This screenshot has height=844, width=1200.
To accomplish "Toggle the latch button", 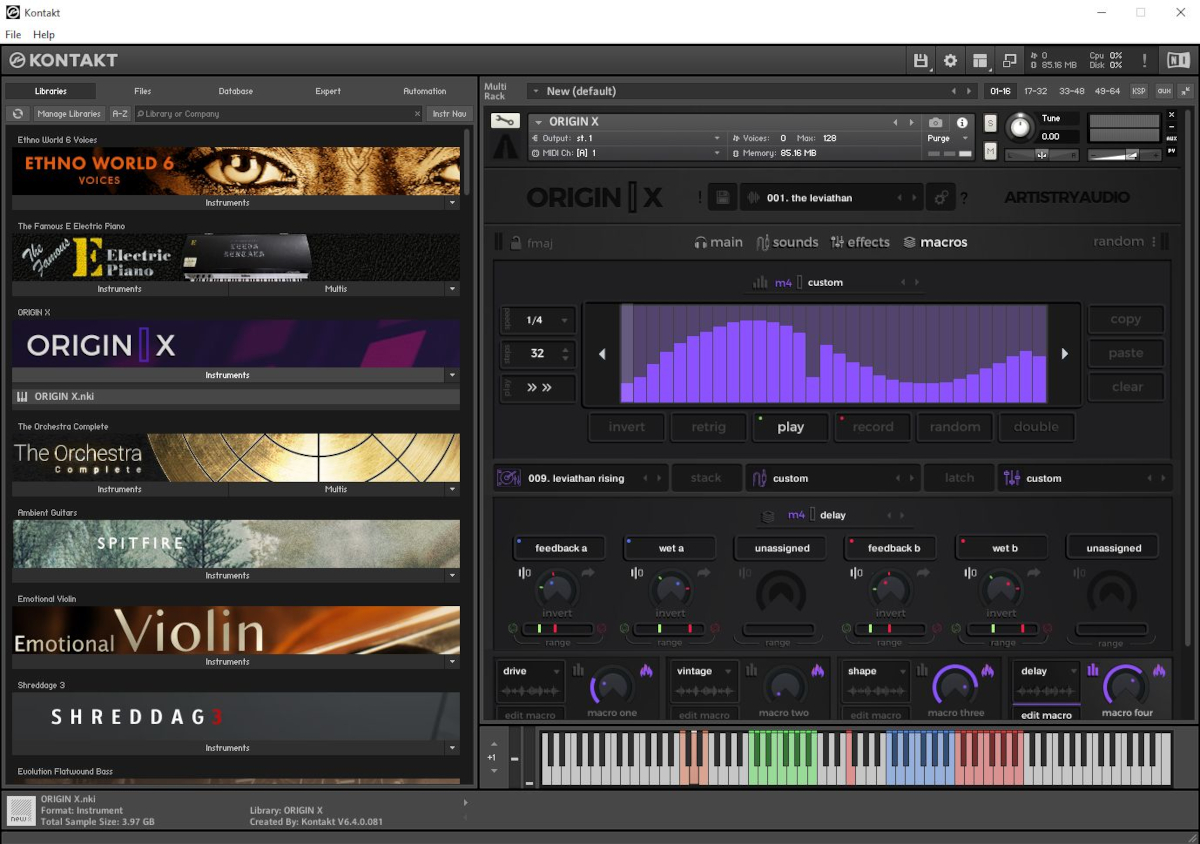I will coord(959,478).
